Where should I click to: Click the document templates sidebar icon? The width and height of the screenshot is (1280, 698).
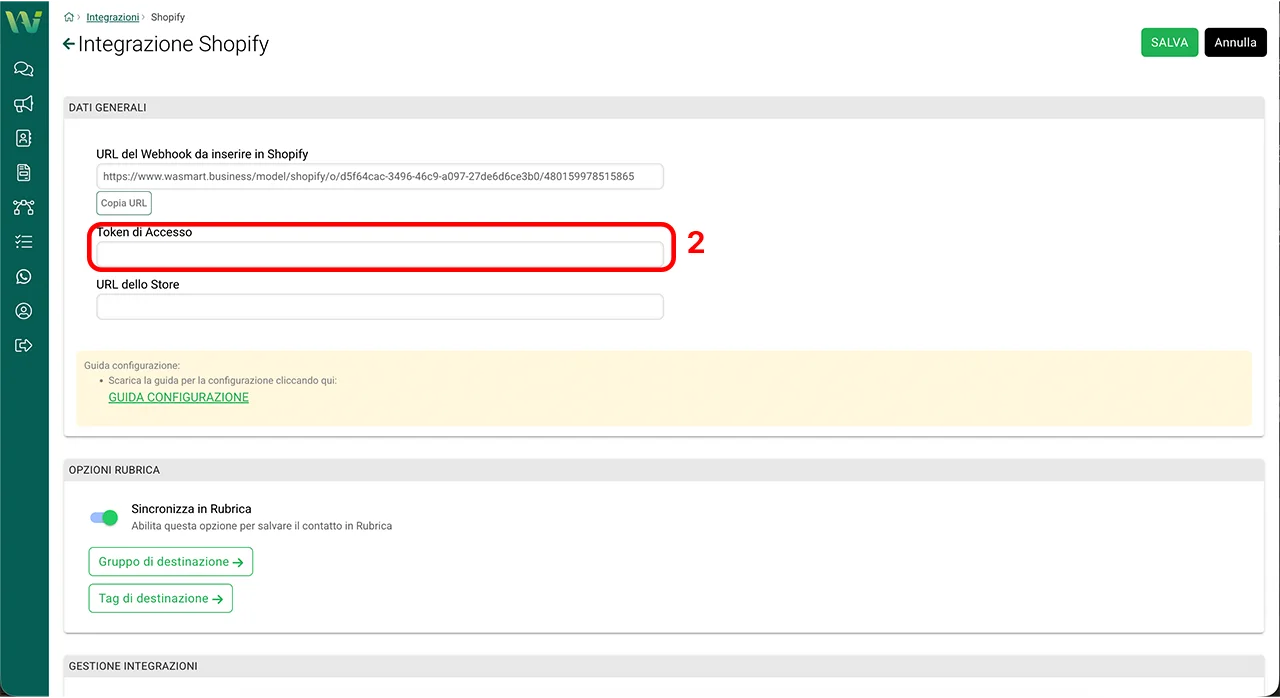[x=24, y=173]
